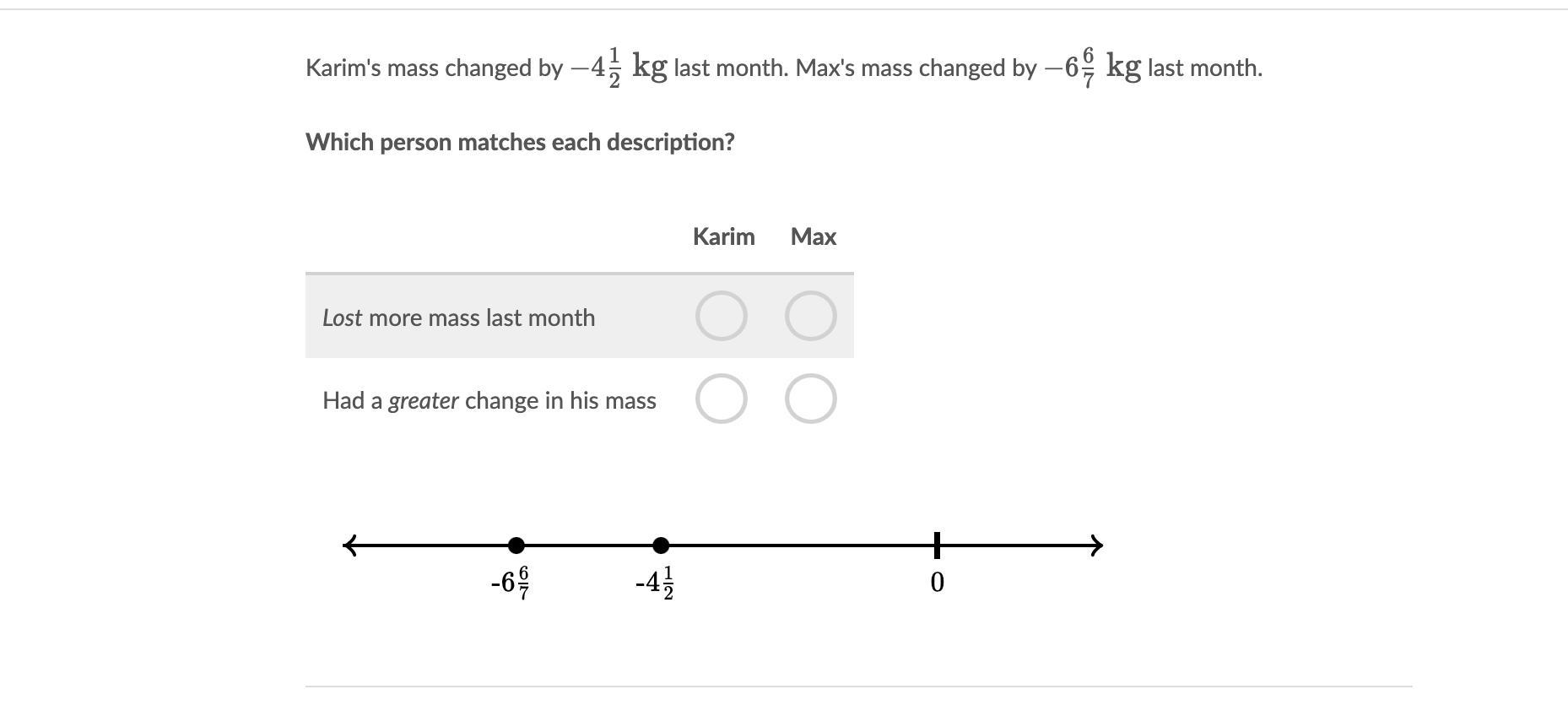Select Karim for 'Lost more mass last month'

pos(721,317)
